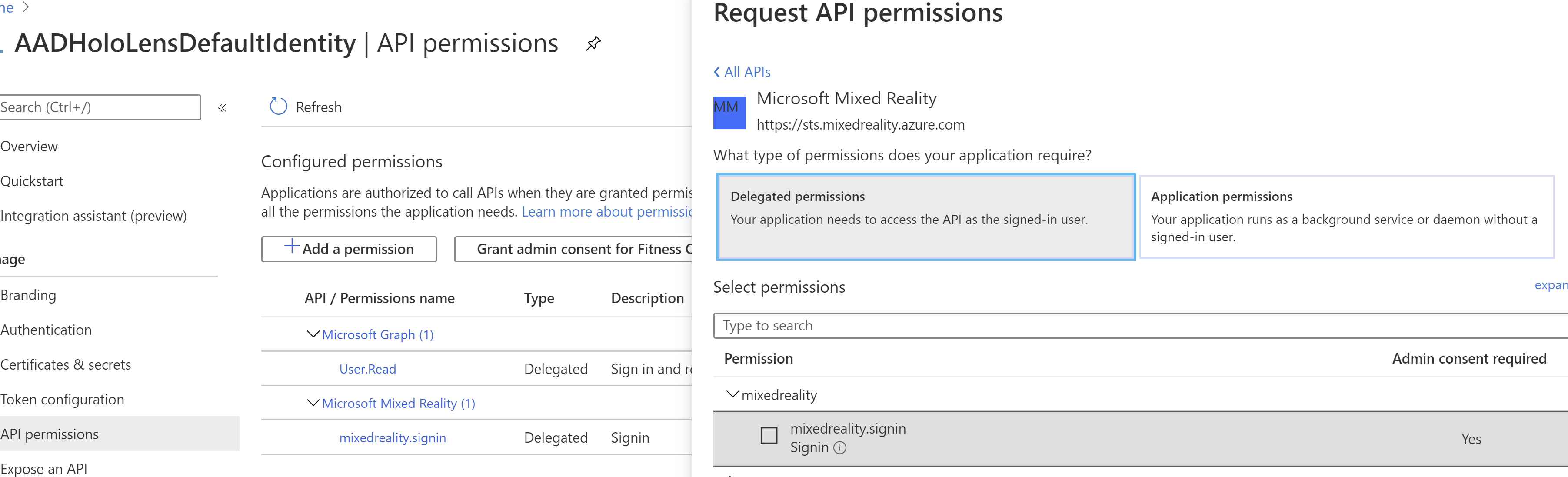Click Add a permission button
1568x477 pixels.
pos(349,249)
